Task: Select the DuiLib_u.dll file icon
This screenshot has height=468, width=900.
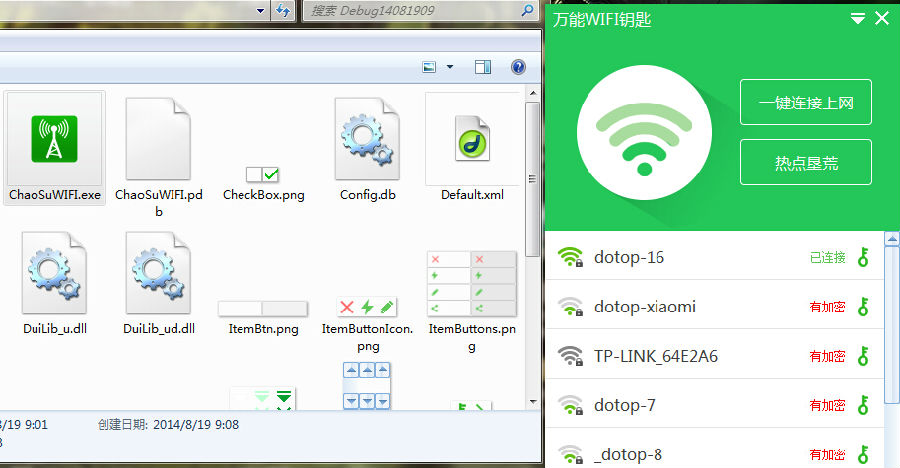Action: click(55, 273)
